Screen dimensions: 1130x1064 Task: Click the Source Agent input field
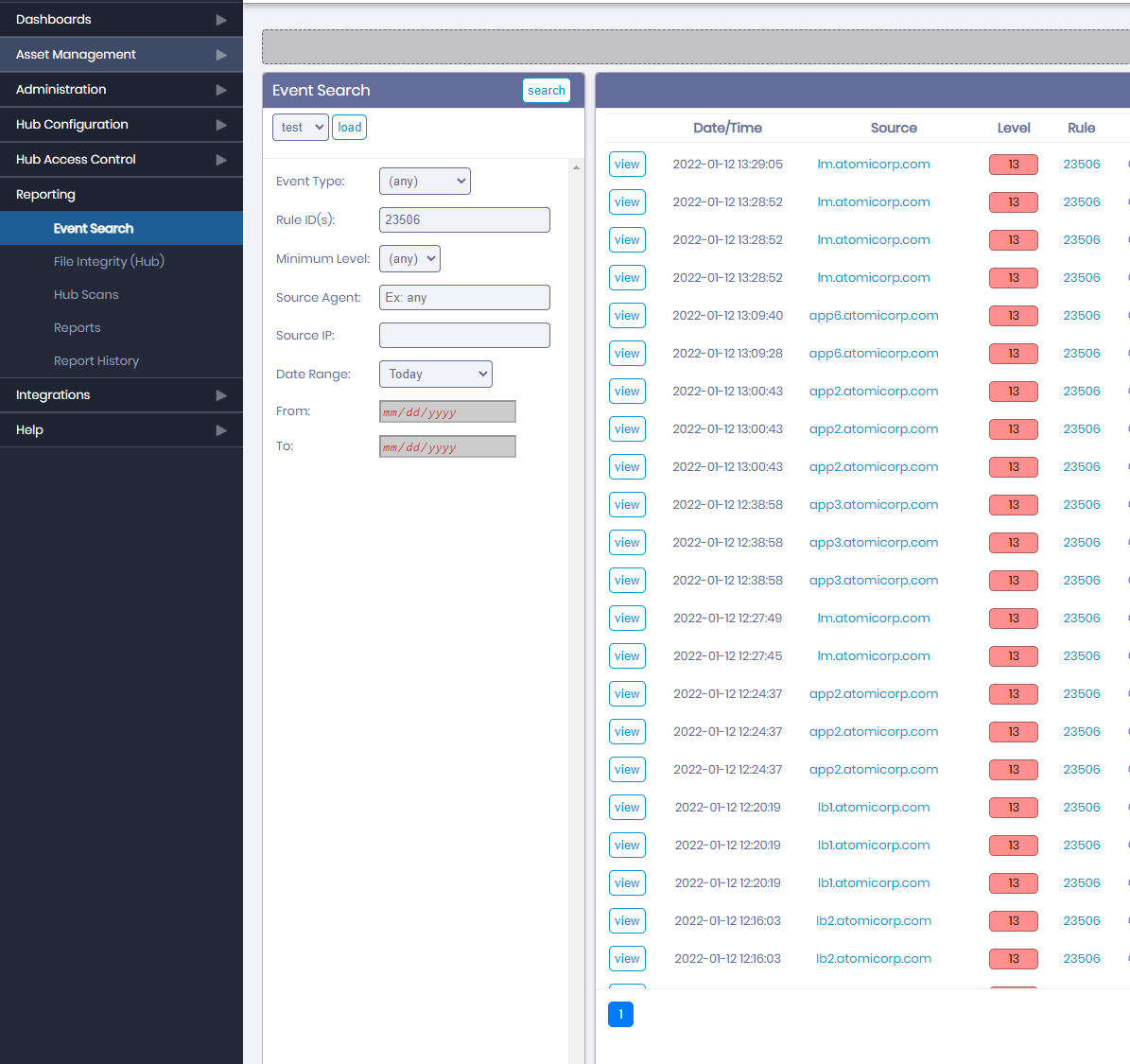coord(464,297)
